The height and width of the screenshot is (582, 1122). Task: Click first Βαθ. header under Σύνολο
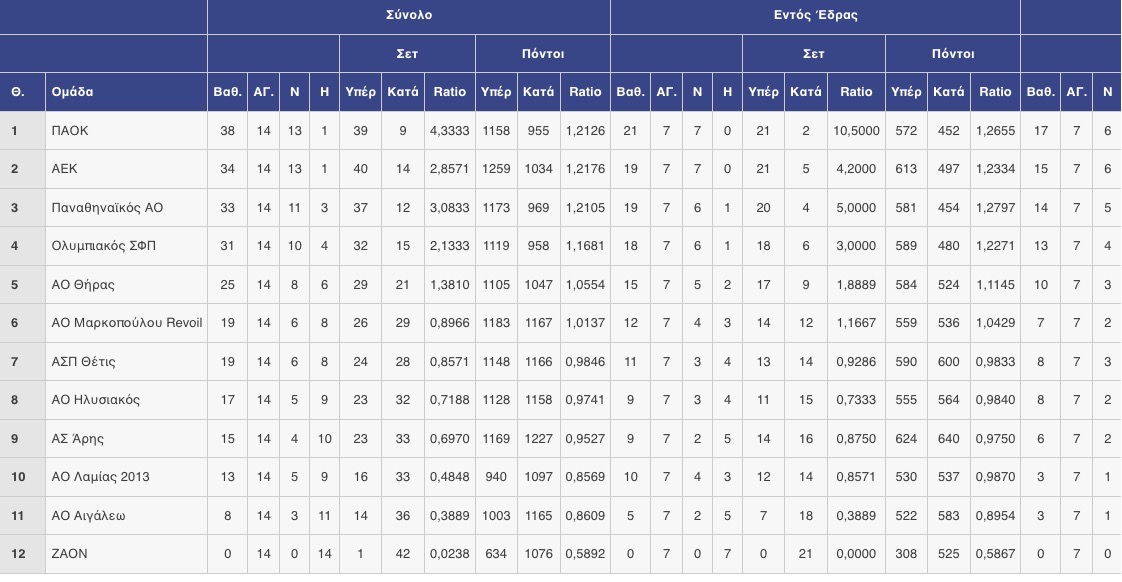(228, 92)
